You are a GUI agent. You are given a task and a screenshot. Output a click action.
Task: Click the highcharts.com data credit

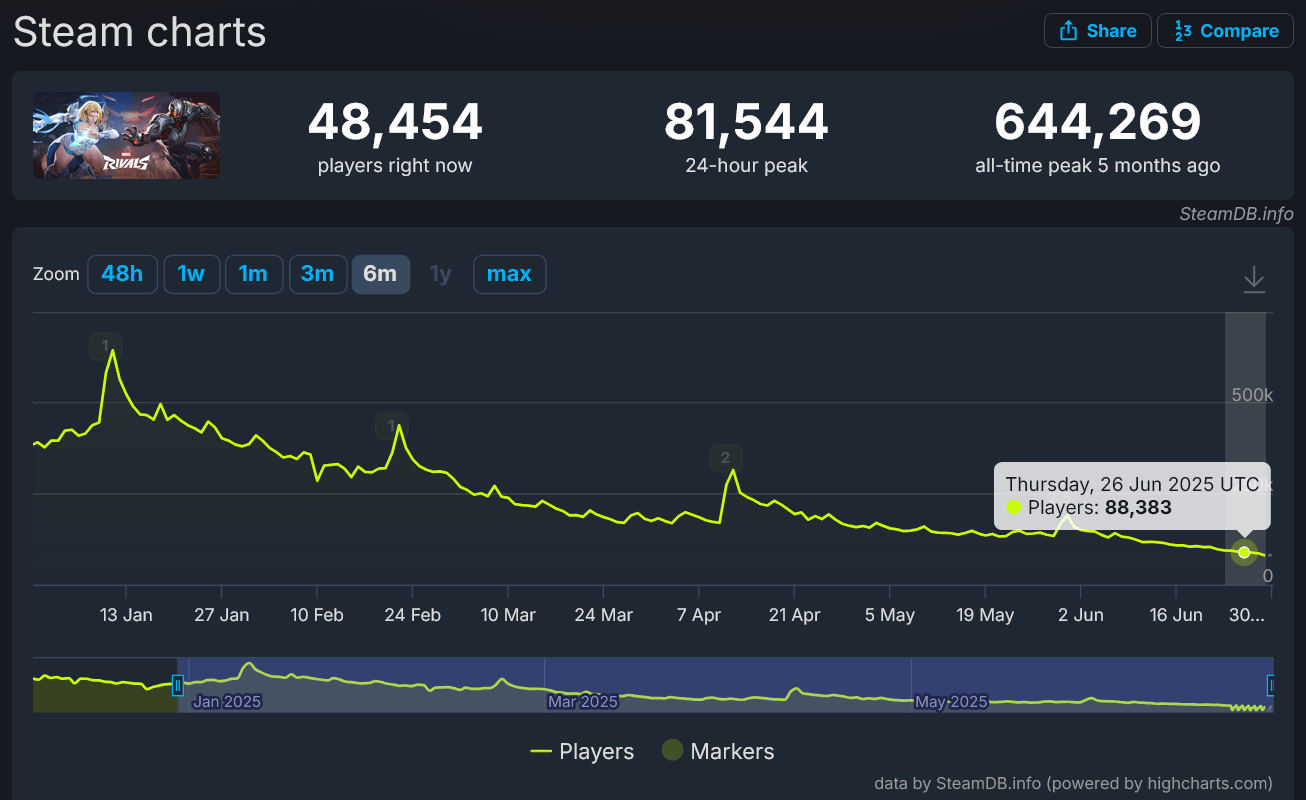click(1073, 783)
